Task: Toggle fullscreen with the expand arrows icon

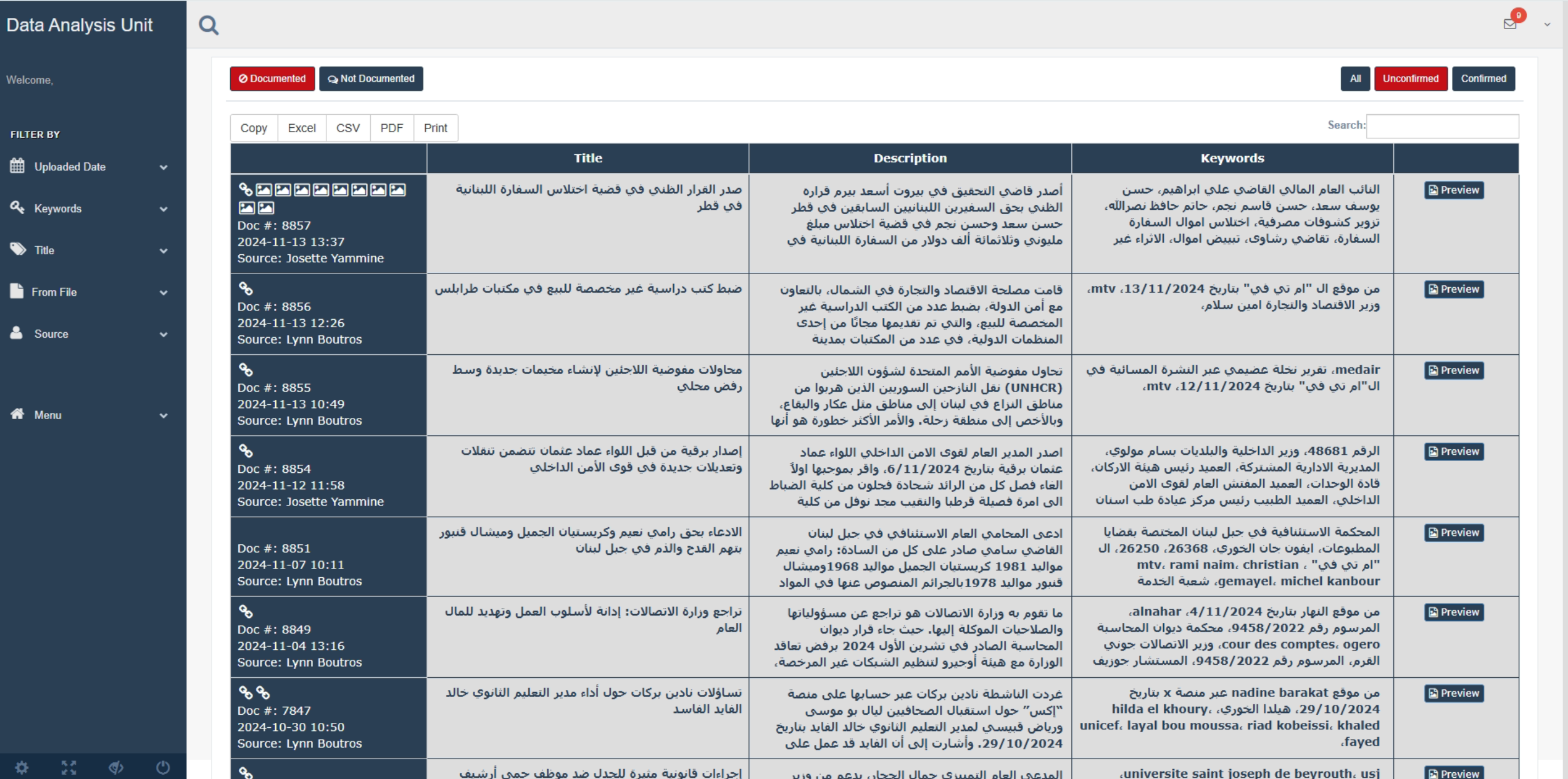Action: coord(68,767)
